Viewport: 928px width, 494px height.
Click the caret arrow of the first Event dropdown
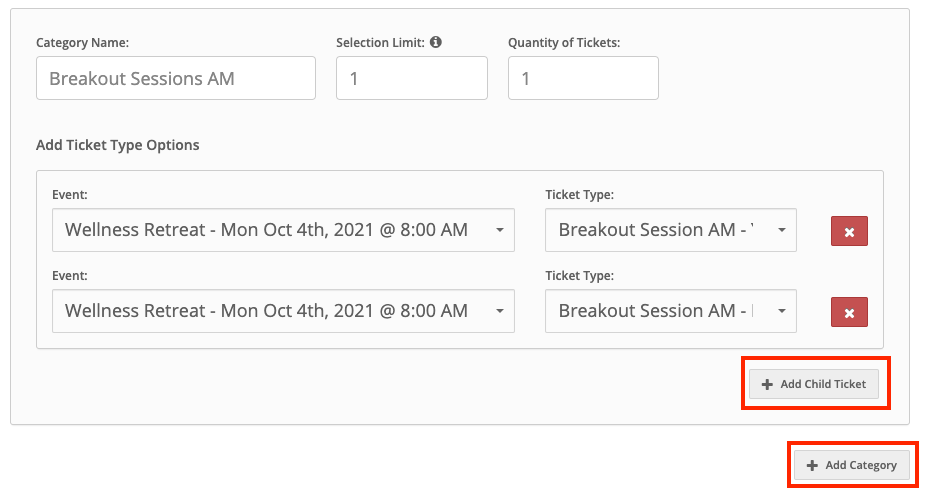click(x=500, y=230)
